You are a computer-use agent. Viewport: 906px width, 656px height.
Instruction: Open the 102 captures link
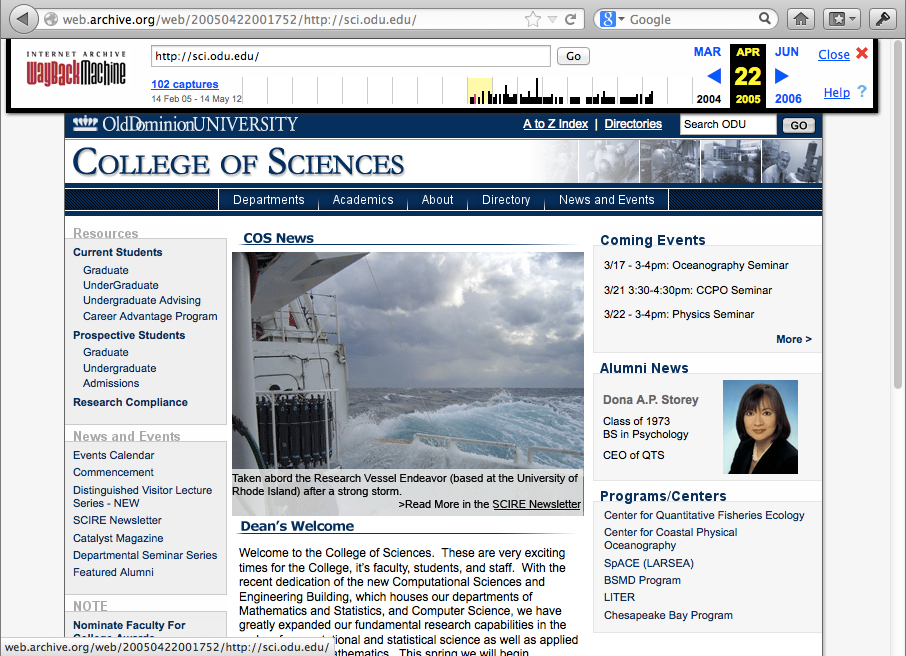[185, 84]
